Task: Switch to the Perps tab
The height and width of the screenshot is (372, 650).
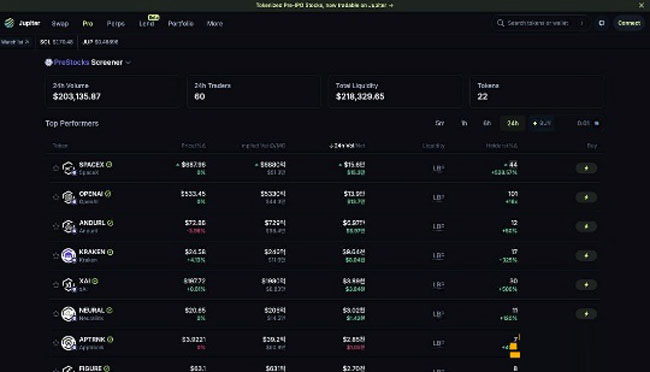Action: coord(116,24)
